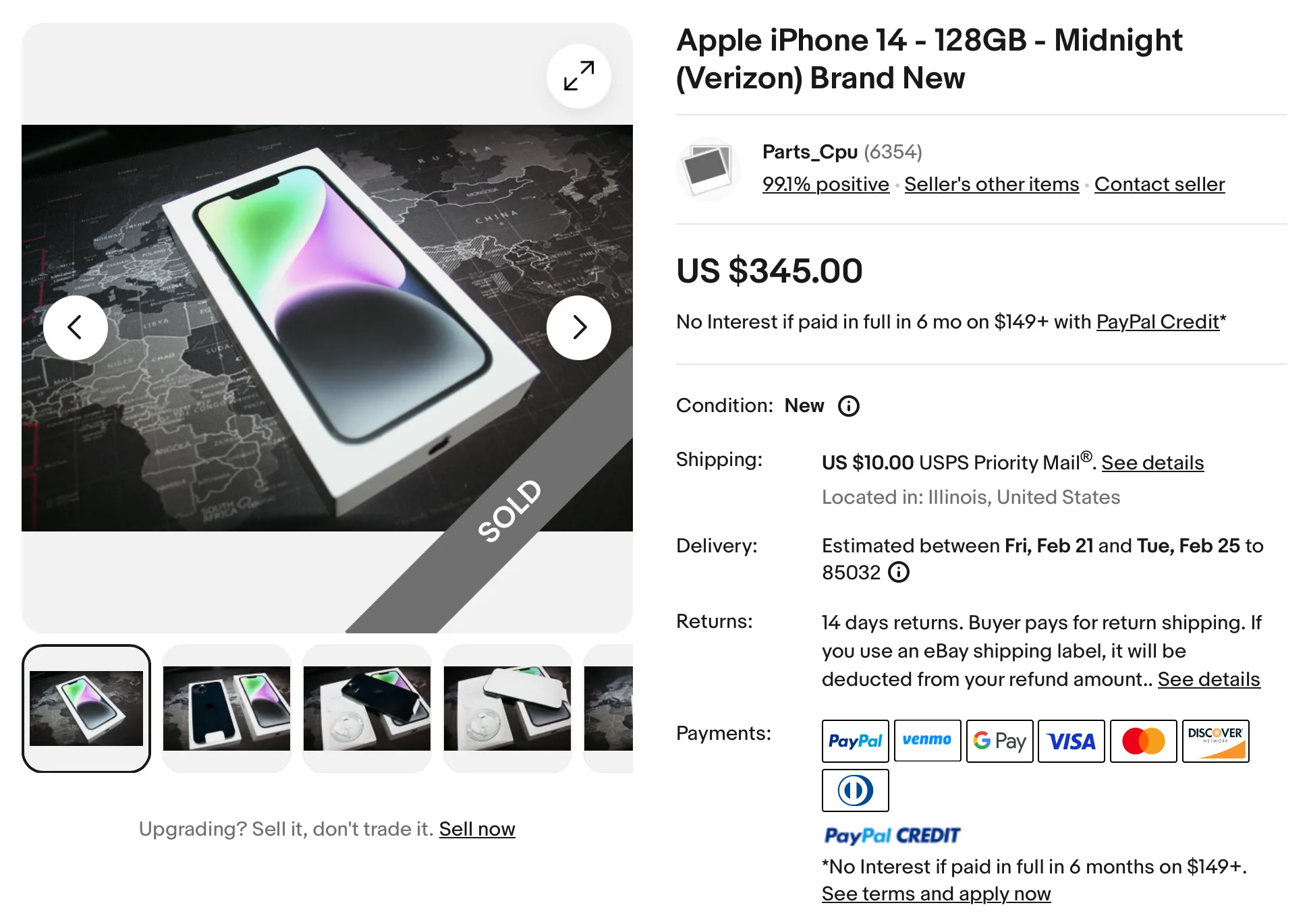The image size is (1309, 924).
Task: View the second thumbnail showing phone back
Action: [x=227, y=708]
